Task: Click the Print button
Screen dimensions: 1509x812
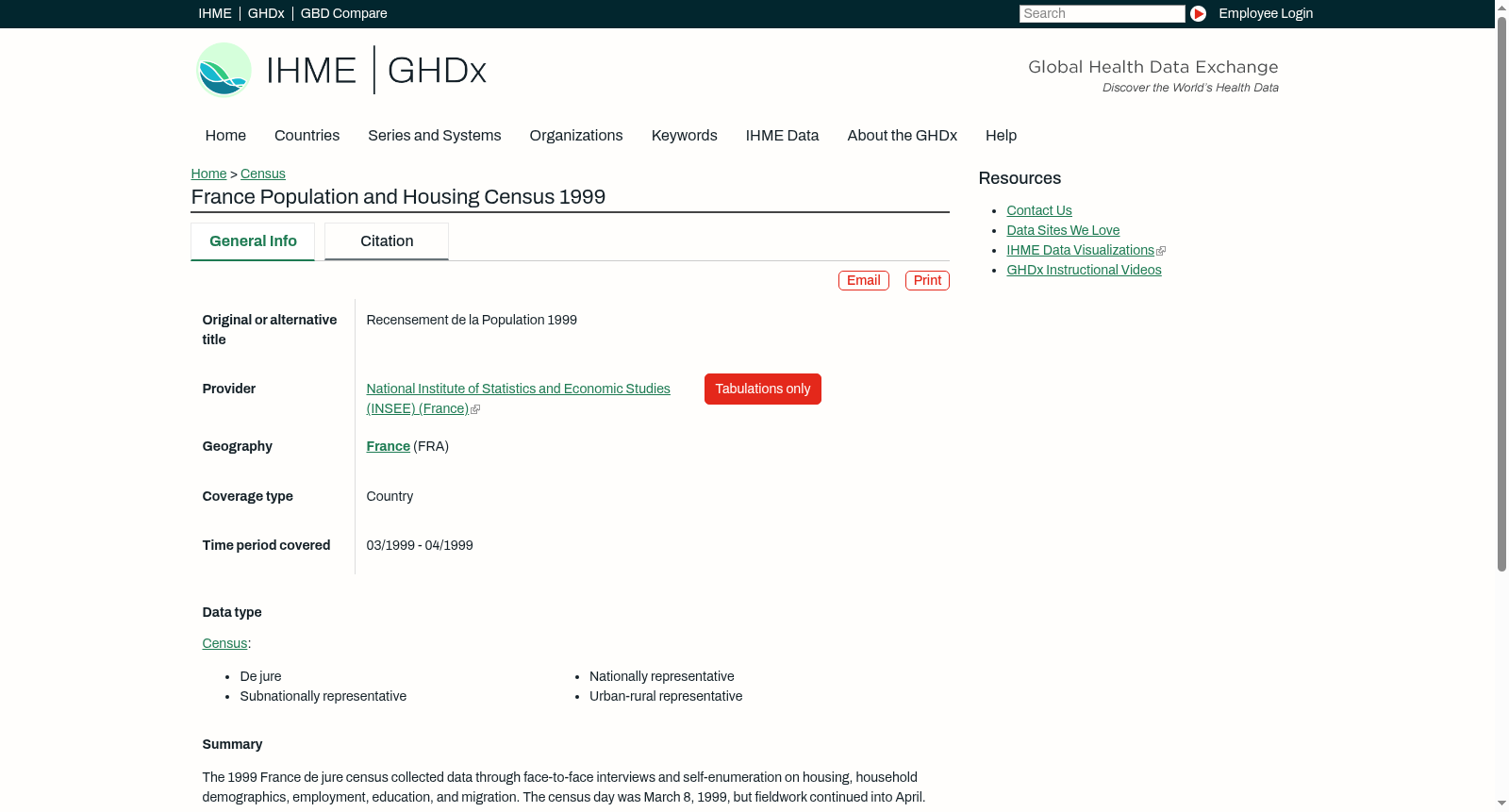Action: click(927, 280)
